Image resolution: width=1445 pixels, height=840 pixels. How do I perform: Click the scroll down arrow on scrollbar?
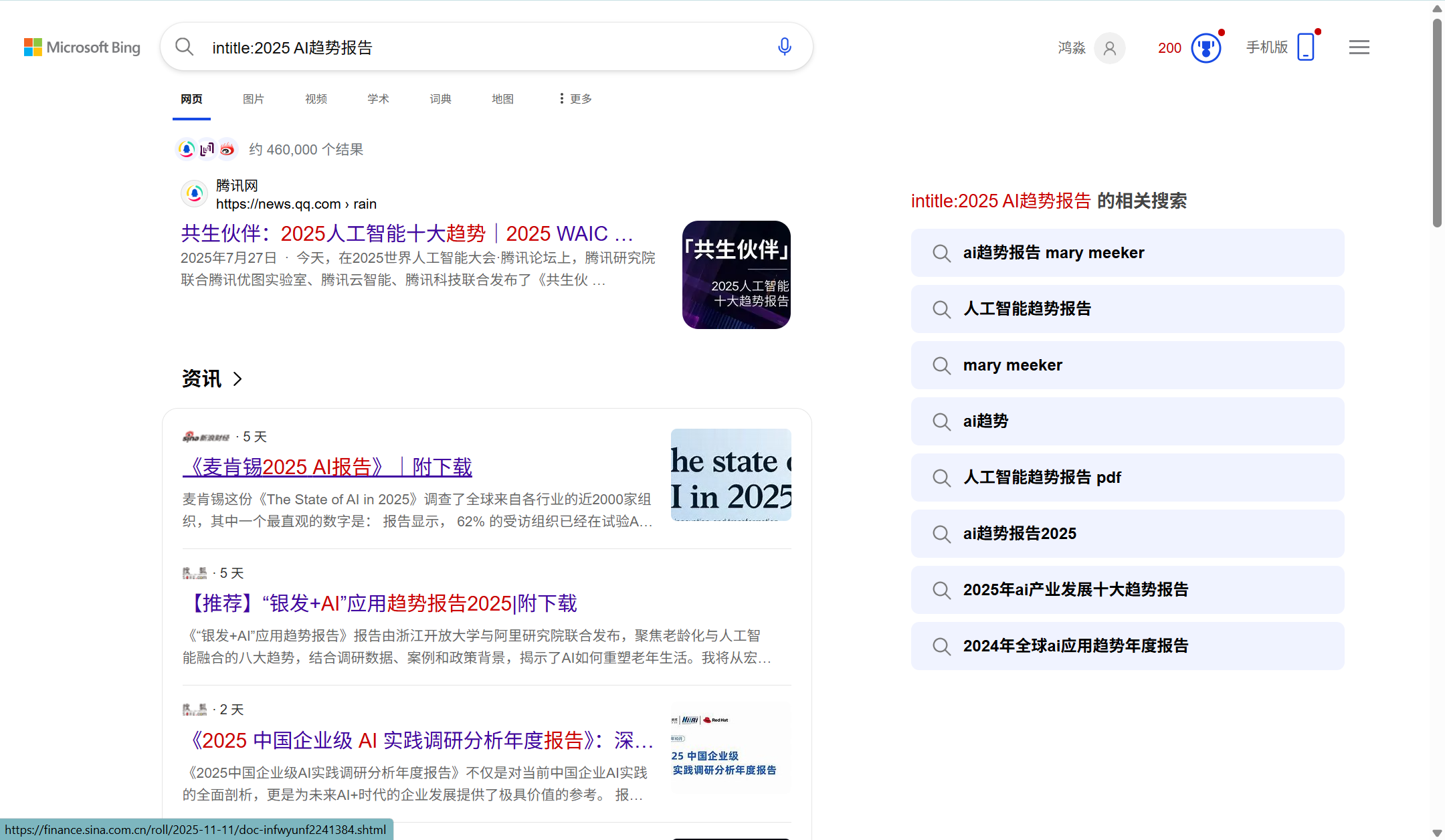(1437, 833)
